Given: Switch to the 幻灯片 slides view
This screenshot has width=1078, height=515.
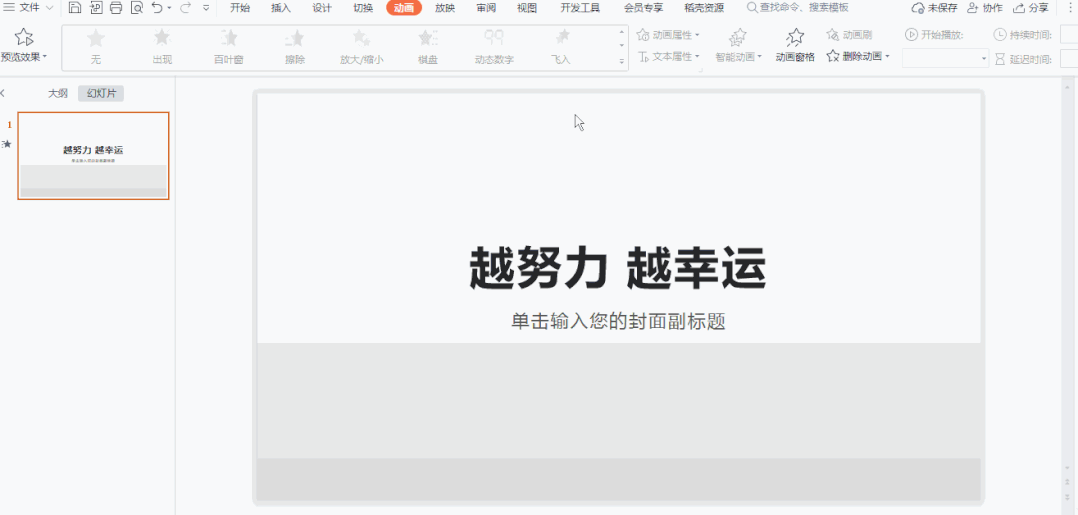Looking at the screenshot, I should coord(101,94).
